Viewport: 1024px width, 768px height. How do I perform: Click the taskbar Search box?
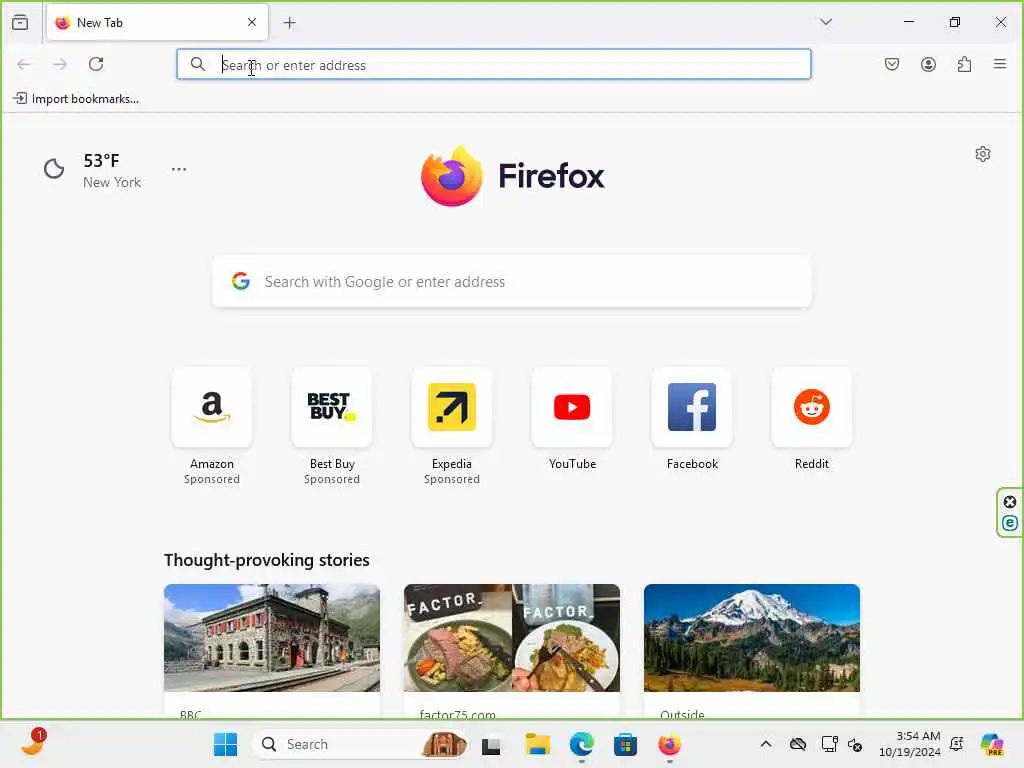pos(360,744)
